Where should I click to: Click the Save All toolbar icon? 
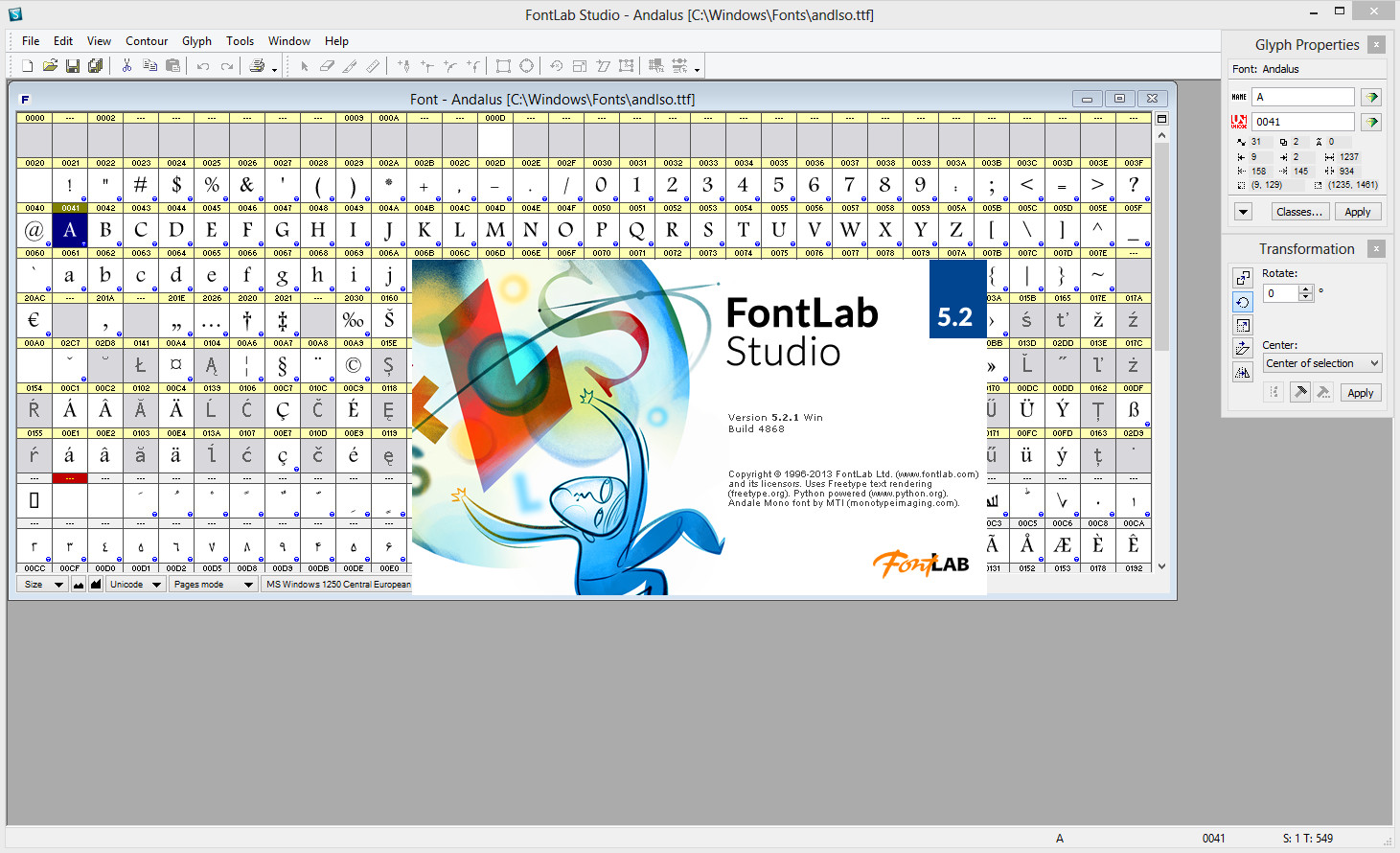(x=96, y=66)
